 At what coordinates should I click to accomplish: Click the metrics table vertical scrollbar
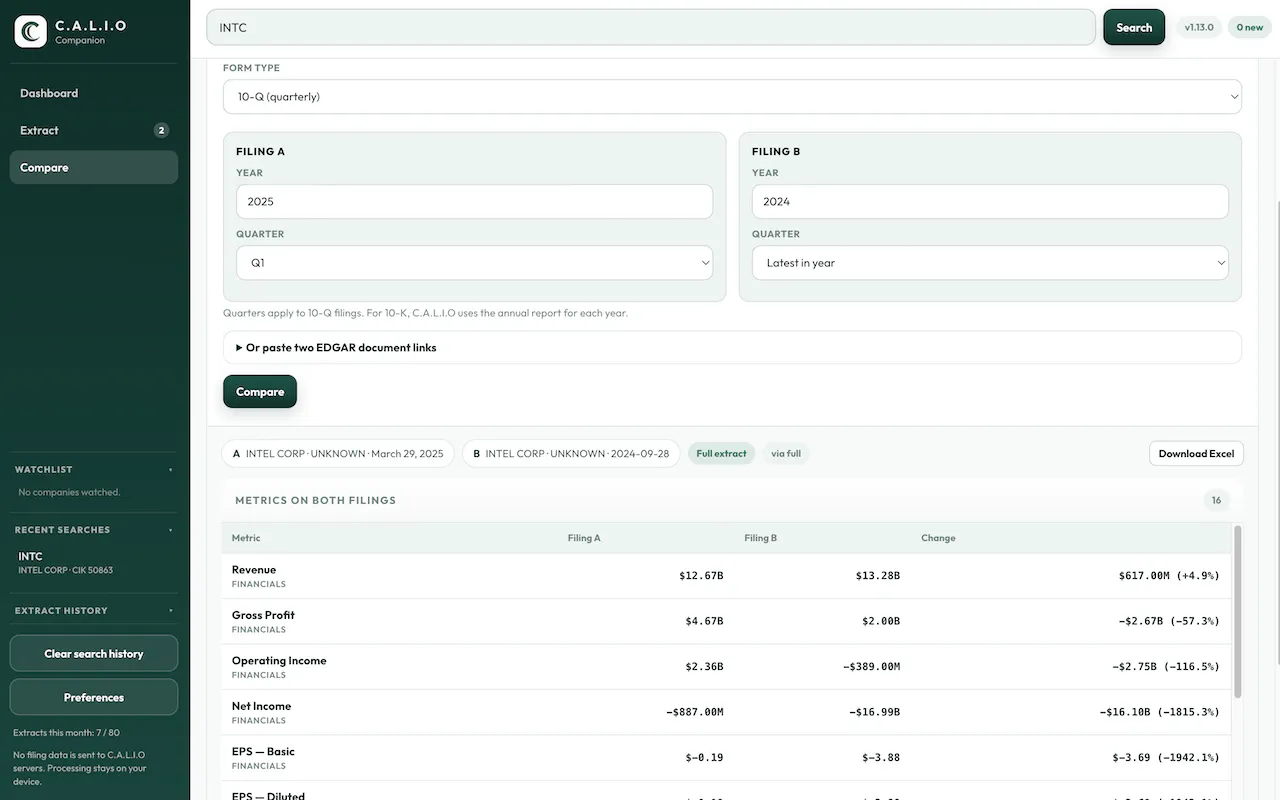[x=1238, y=611]
